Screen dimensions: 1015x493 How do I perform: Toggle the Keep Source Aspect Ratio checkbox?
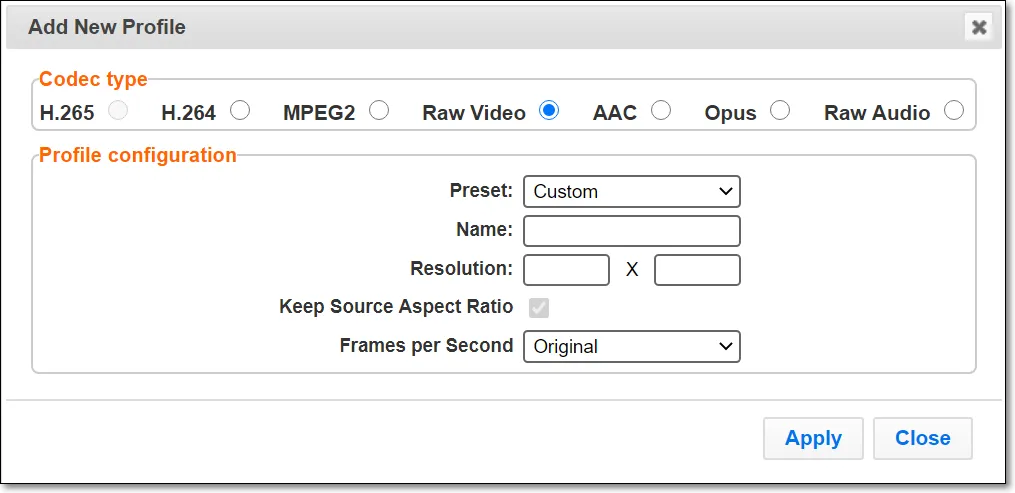click(x=539, y=308)
